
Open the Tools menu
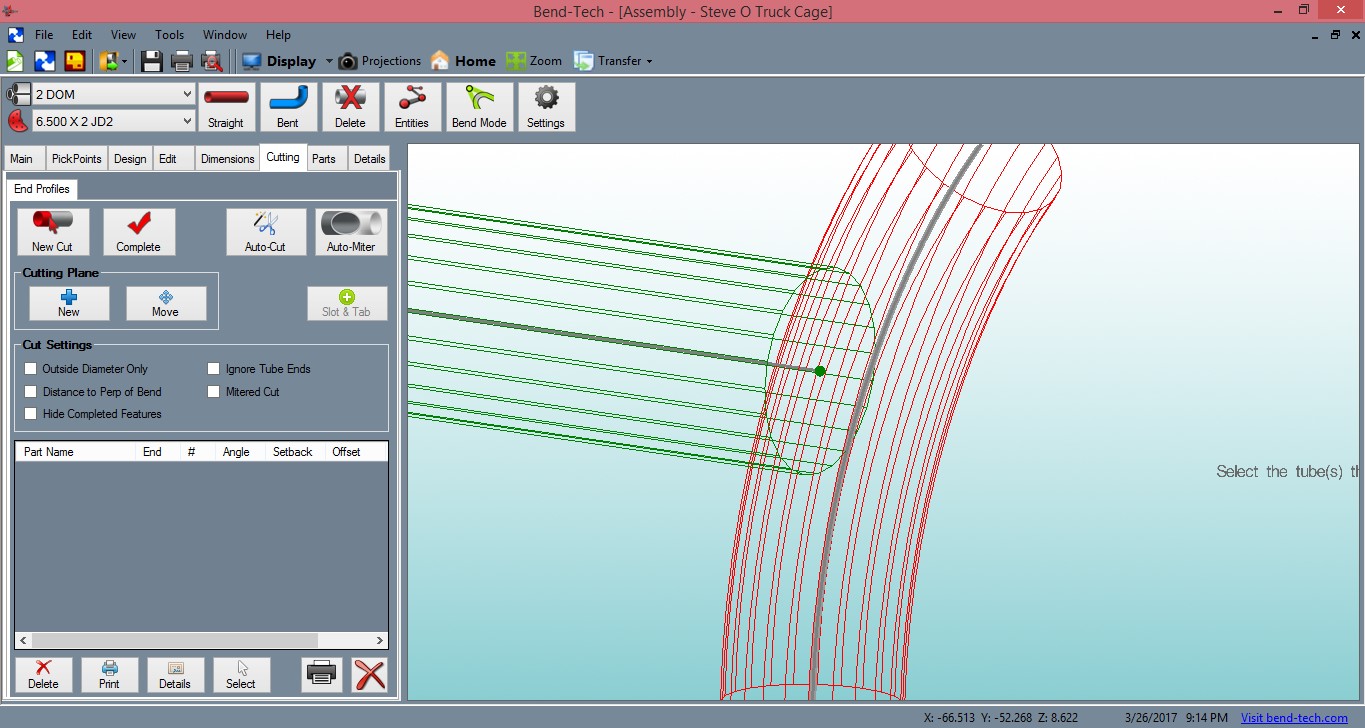coord(169,35)
